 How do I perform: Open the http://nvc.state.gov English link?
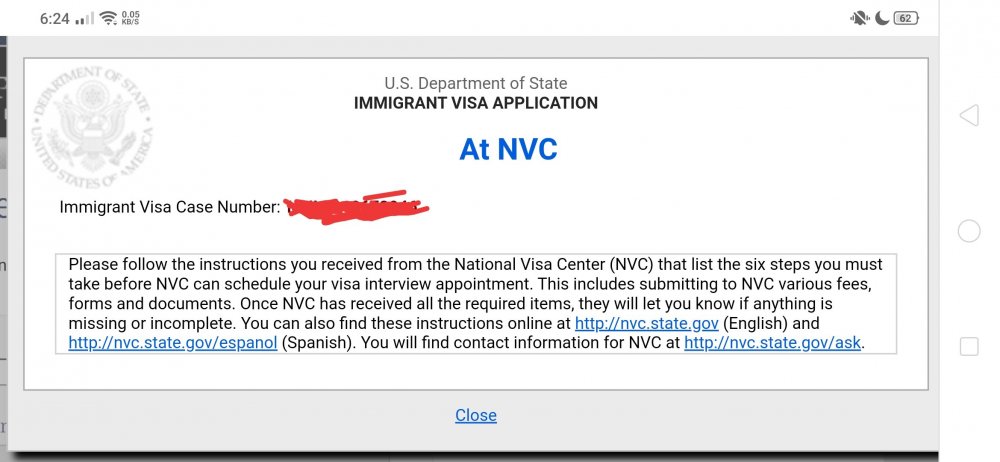pyautogui.click(x=647, y=323)
